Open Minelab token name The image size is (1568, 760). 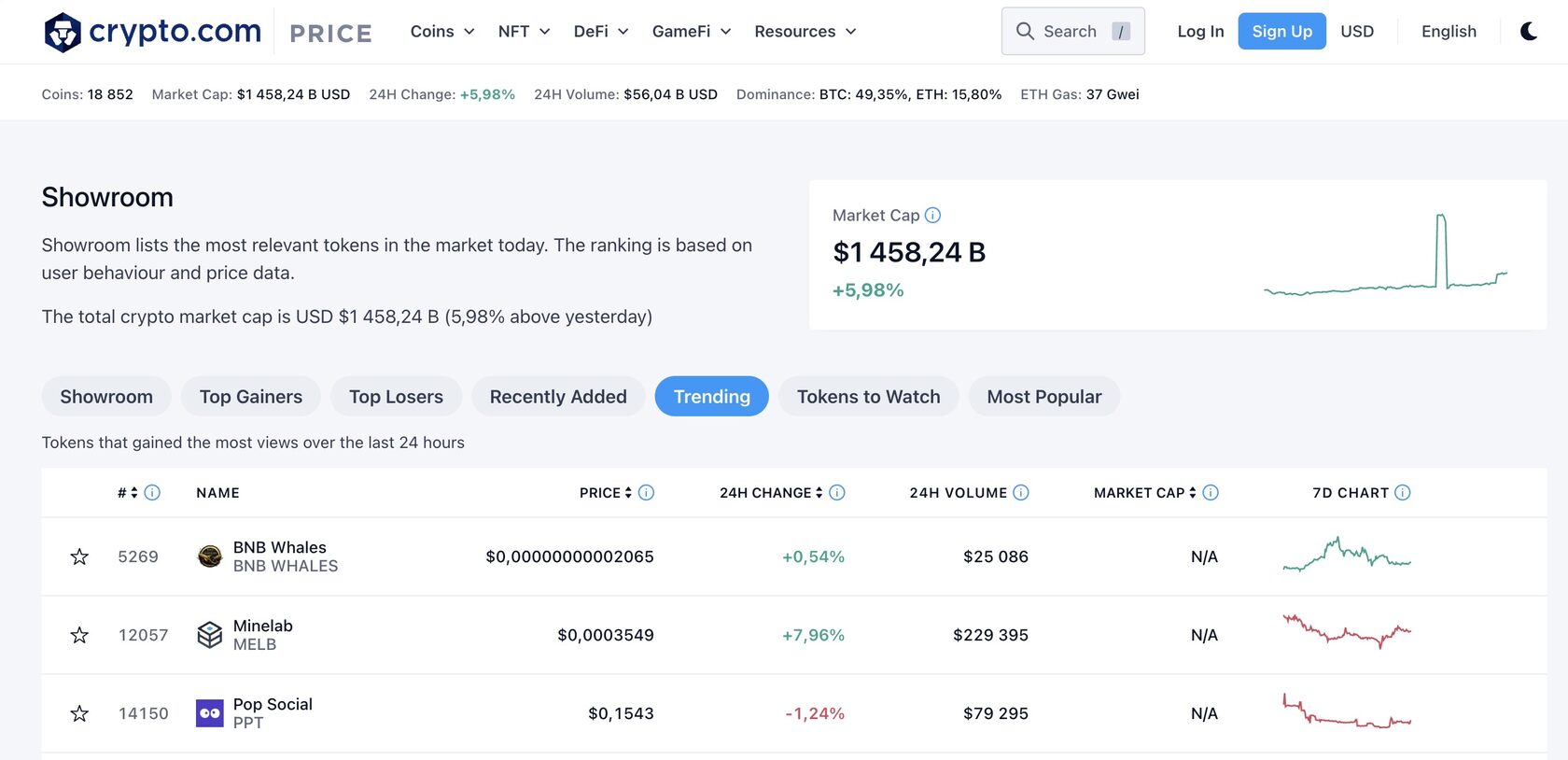coord(263,626)
